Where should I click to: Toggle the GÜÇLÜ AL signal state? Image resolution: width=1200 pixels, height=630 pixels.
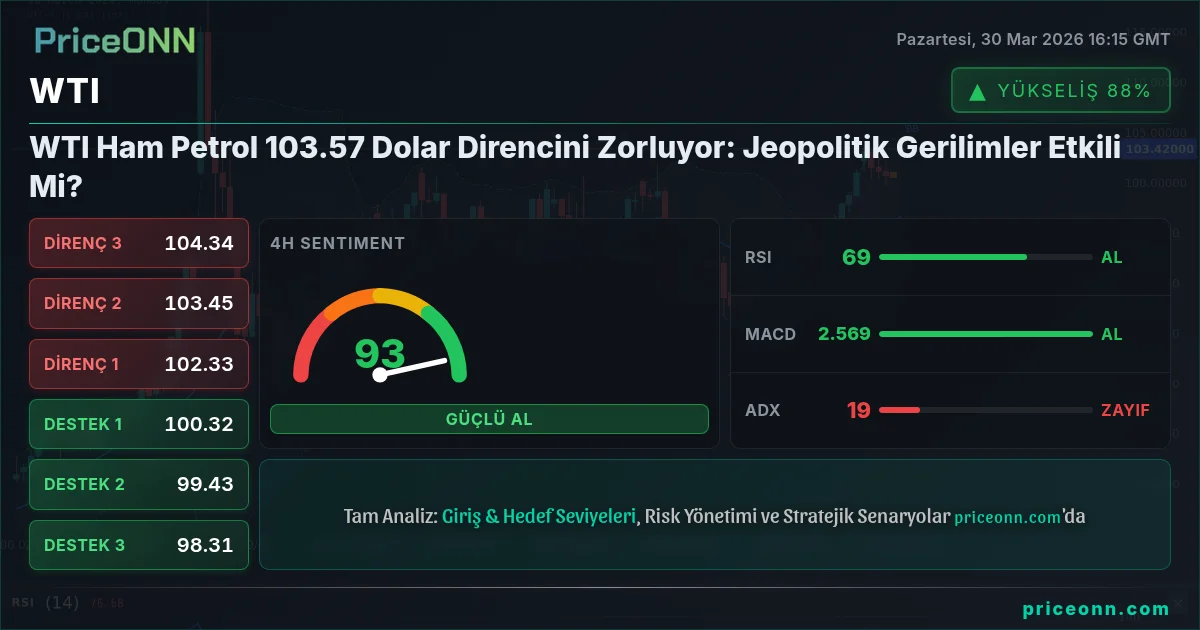click(489, 418)
